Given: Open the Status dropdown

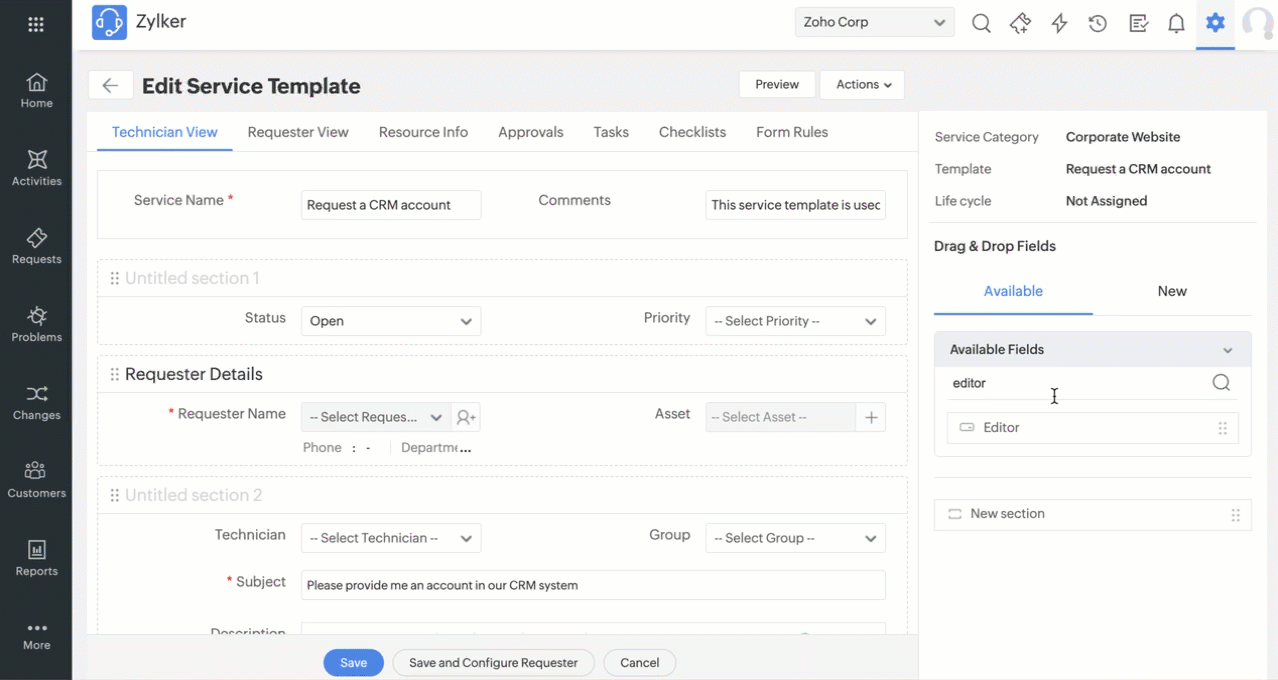Looking at the screenshot, I should pos(390,321).
